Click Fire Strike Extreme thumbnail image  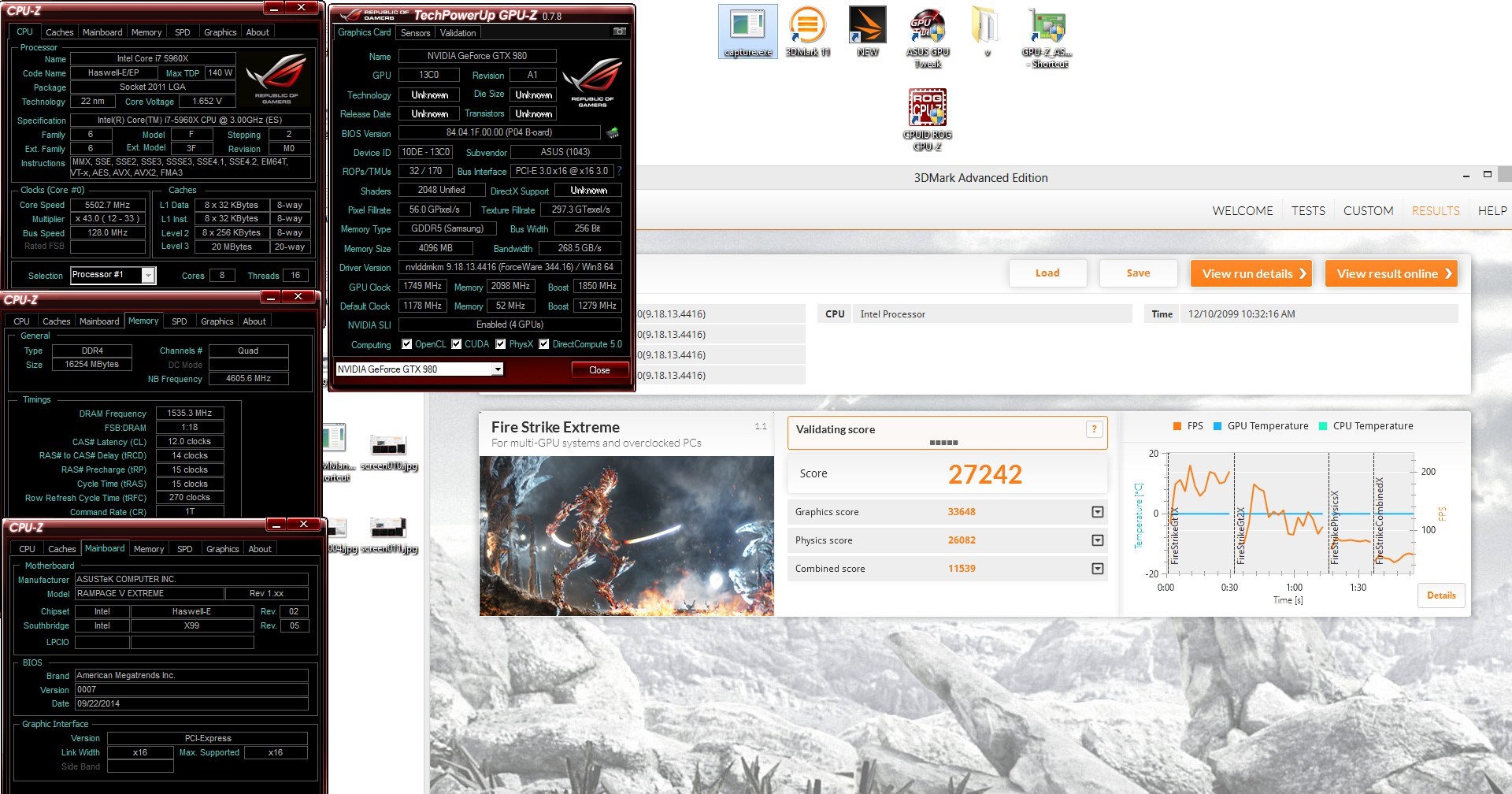(x=627, y=536)
